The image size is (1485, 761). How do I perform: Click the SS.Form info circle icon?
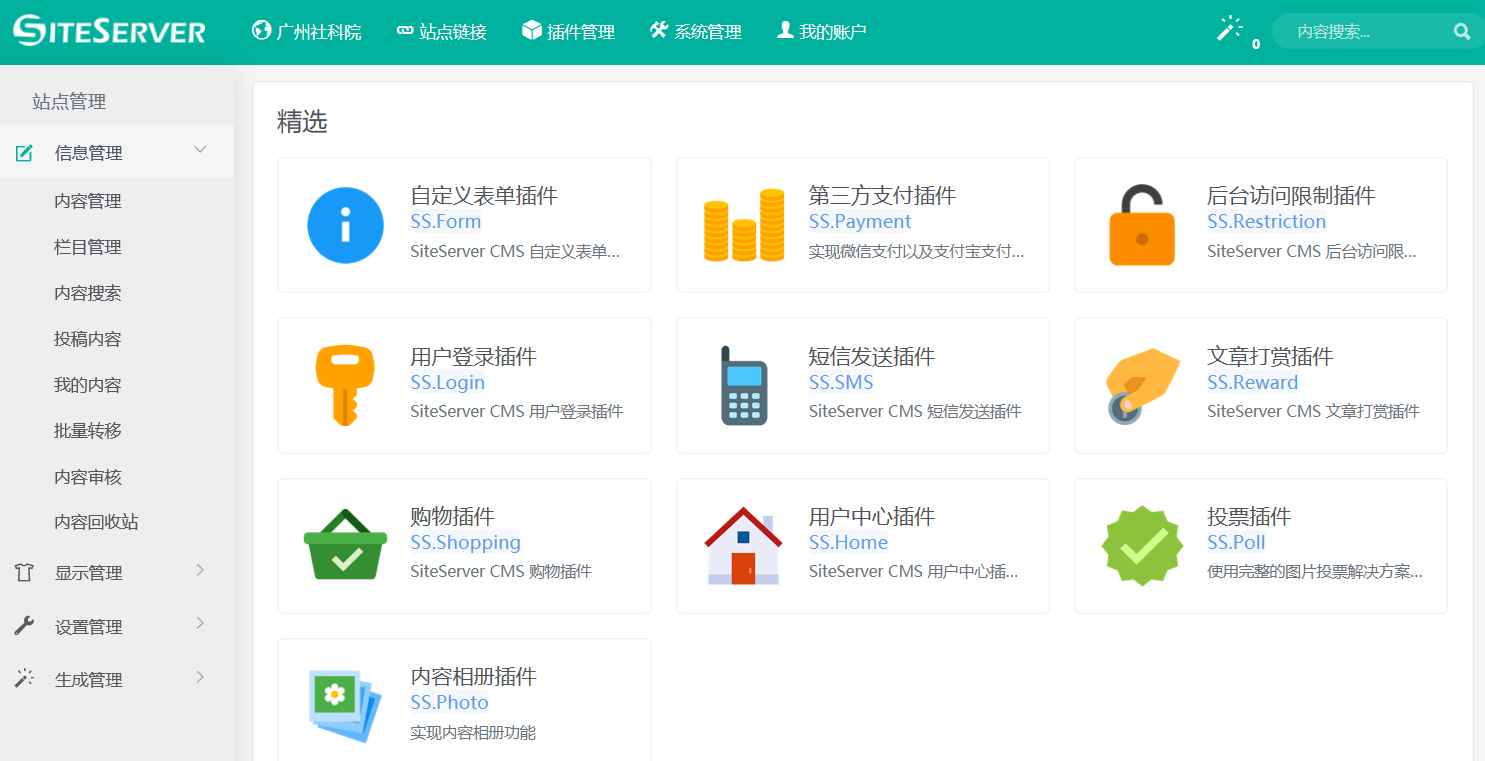345,225
